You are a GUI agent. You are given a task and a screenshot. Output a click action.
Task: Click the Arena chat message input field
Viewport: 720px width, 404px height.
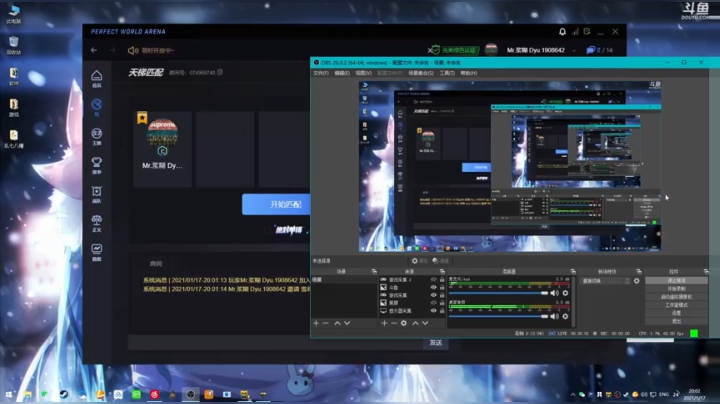coord(275,343)
